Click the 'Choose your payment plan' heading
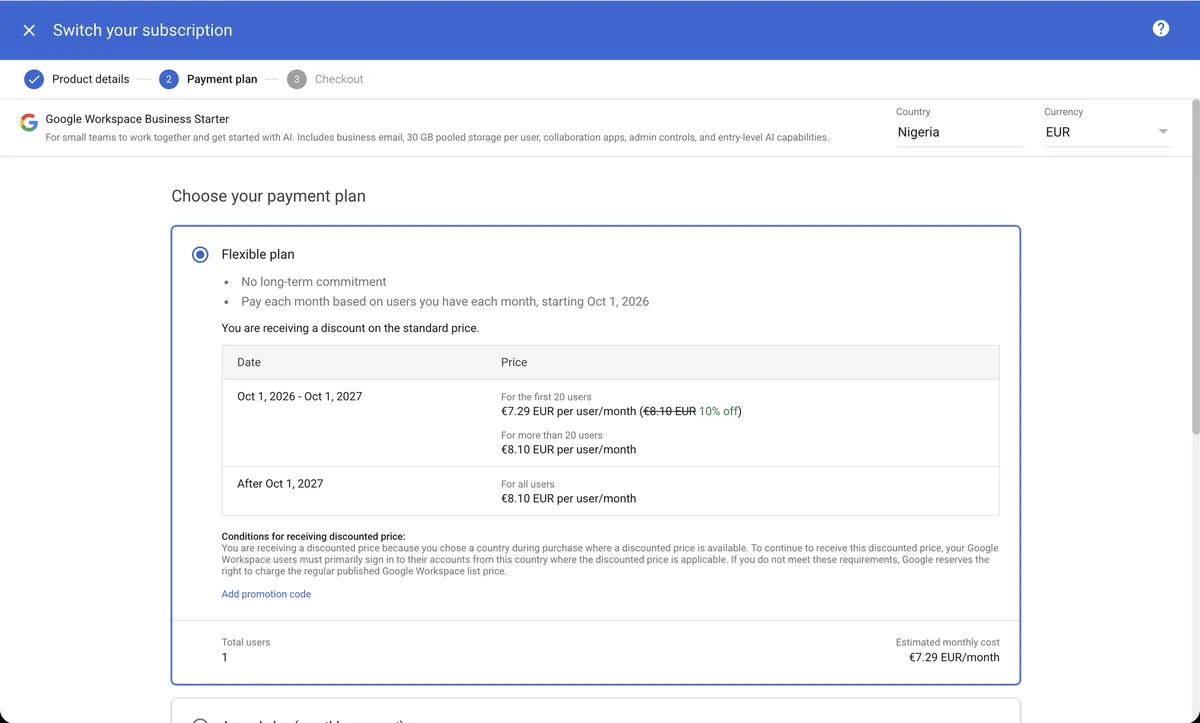The width and height of the screenshot is (1200, 723). click(269, 196)
